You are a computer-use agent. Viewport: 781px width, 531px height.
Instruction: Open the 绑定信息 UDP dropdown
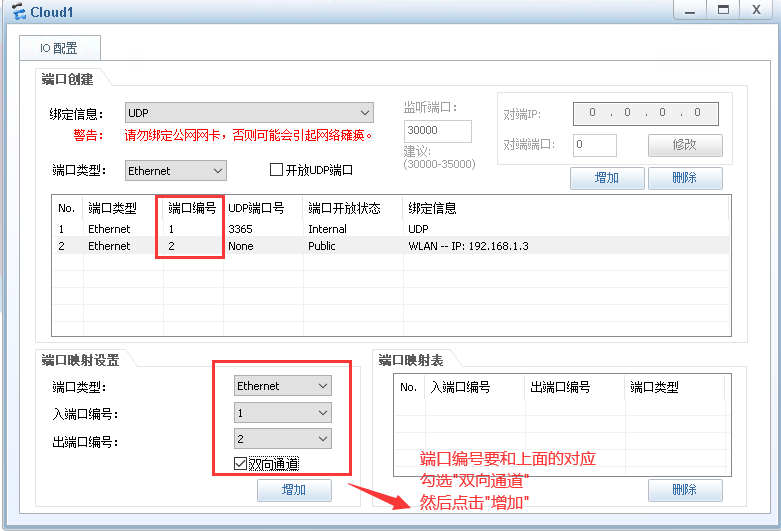pos(249,113)
